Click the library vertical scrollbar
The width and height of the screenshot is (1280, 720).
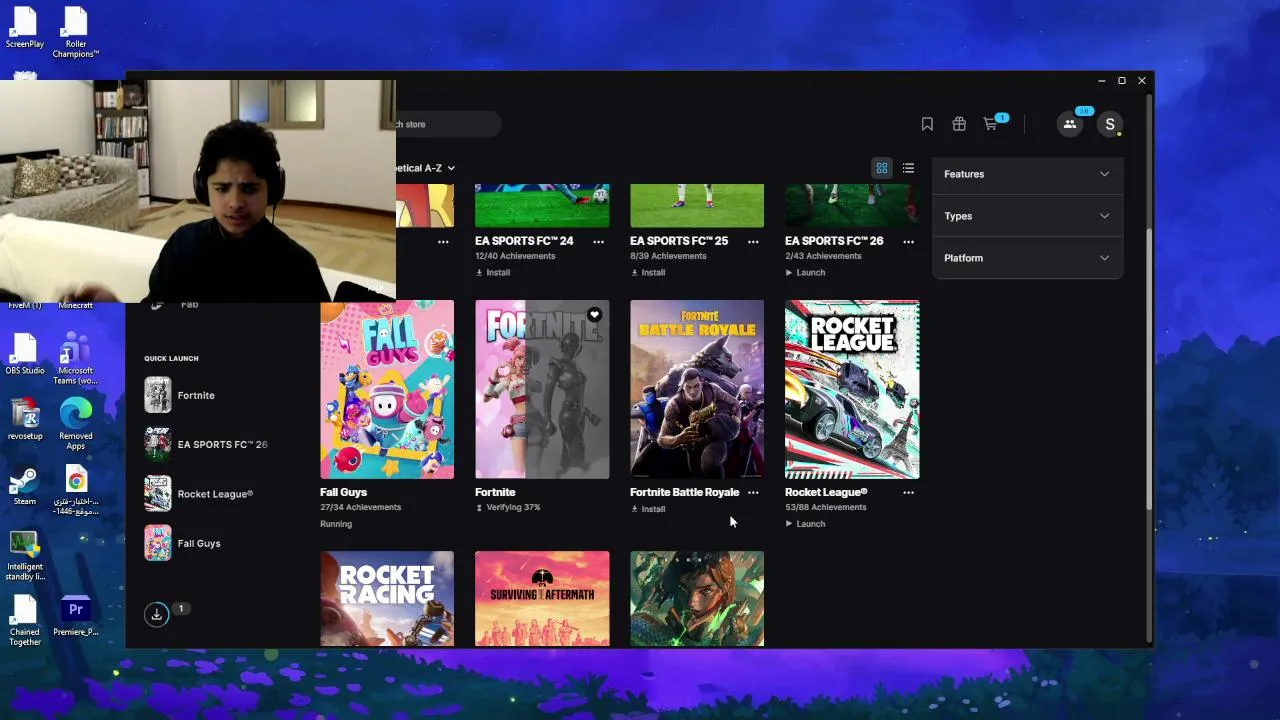click(x=1151, y=370)
